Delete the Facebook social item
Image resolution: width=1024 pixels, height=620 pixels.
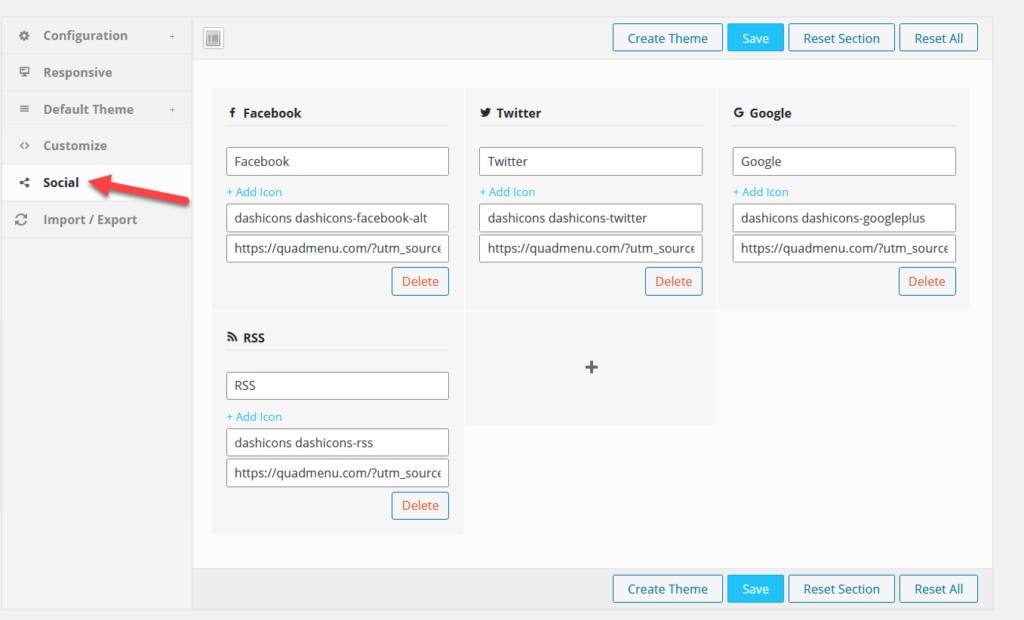(420, 281)
